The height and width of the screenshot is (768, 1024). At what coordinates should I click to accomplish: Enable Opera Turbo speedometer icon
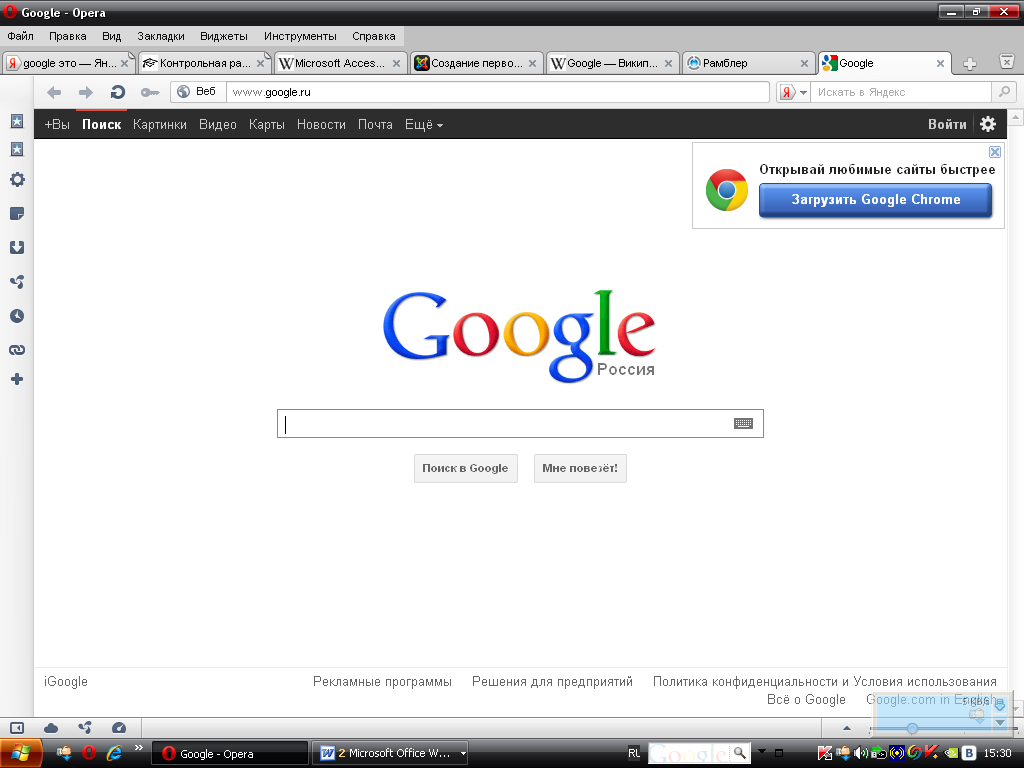pyautogui.click(x=119, y=728)
